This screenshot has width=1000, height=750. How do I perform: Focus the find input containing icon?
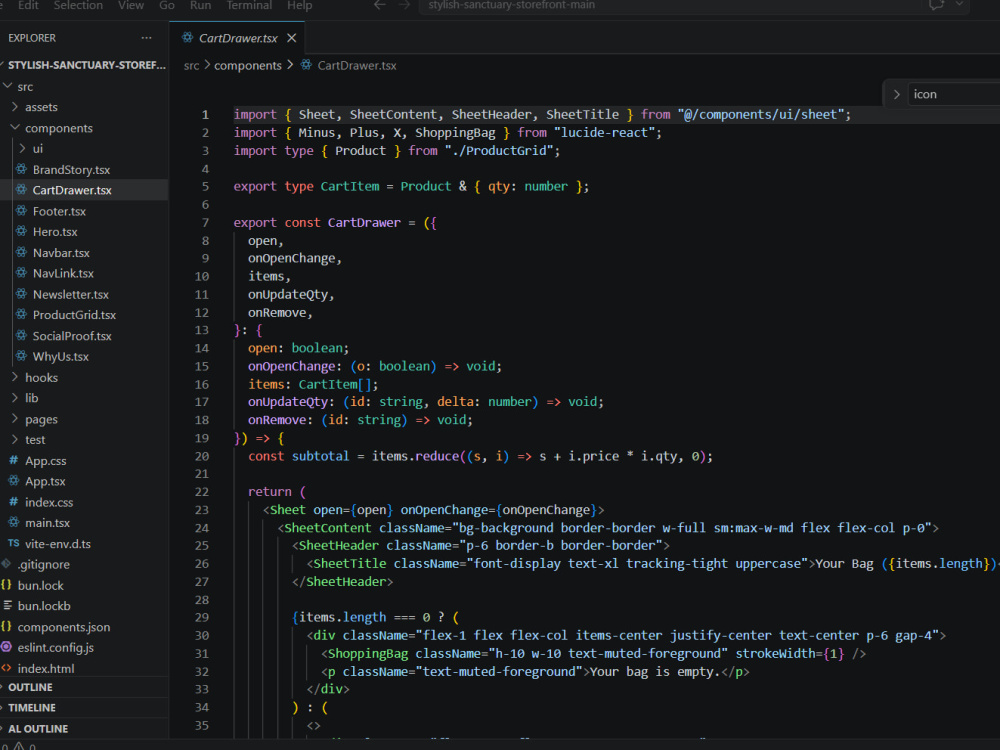click(x=953, y=94)
